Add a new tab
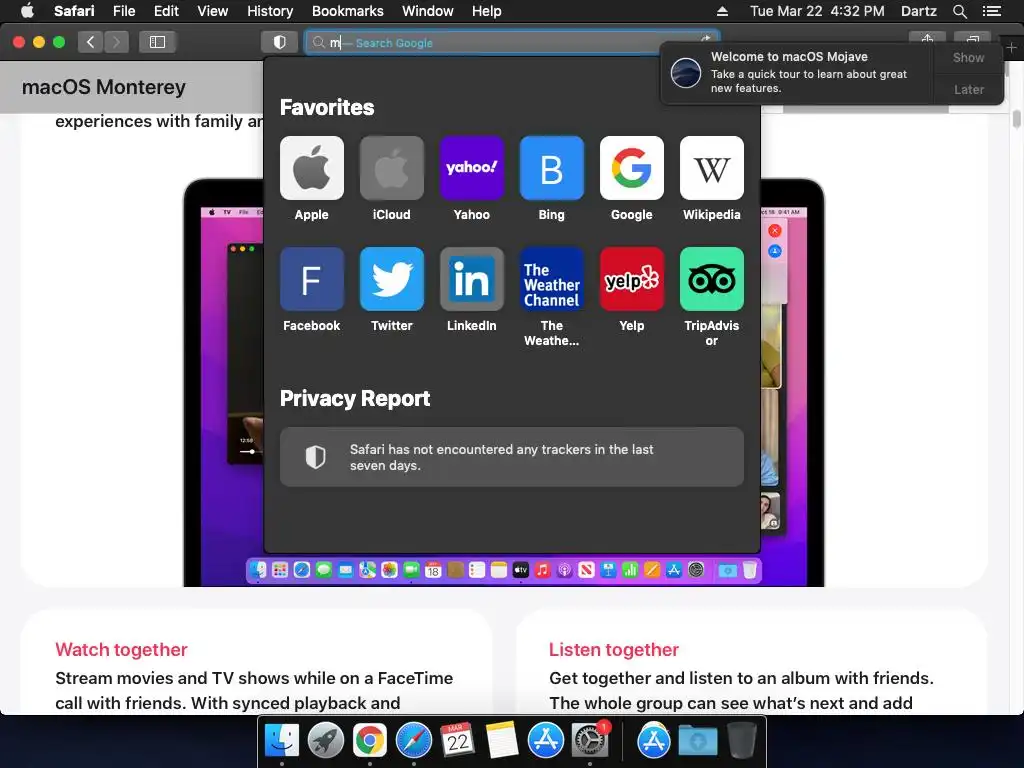The height and width of the screenshot is (768, 1024). (1011, 48)
